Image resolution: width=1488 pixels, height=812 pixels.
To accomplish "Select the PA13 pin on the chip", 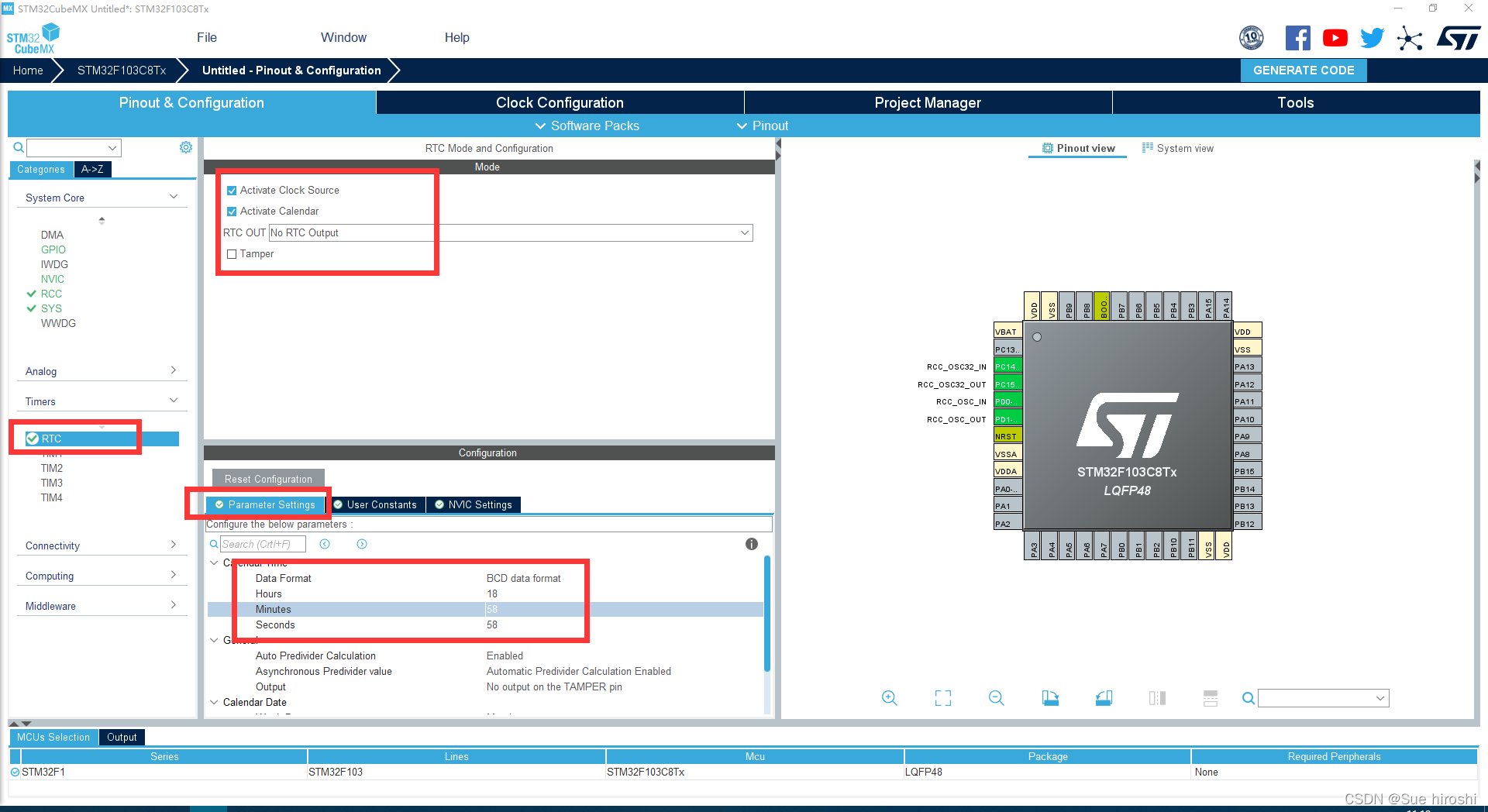I will pyautogui.click(x=1248, y=366).
